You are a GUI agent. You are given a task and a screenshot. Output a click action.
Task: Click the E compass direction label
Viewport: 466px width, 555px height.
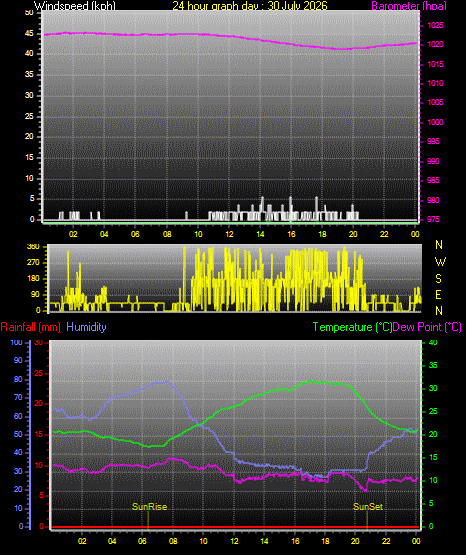(438, 294)
